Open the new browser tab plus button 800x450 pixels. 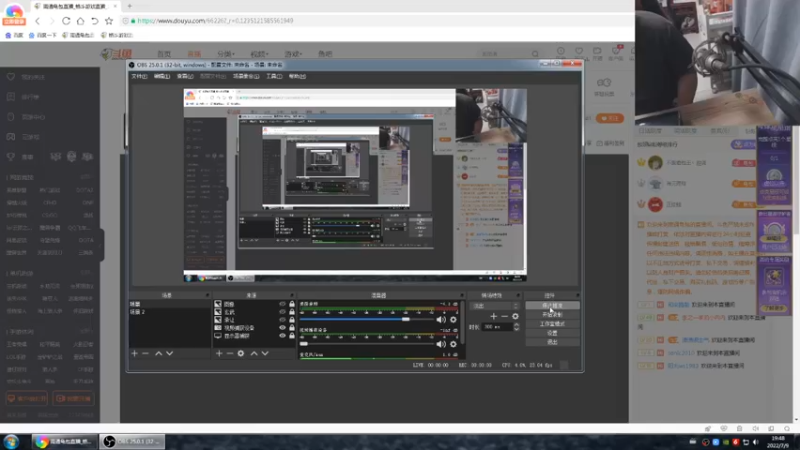[130, 6]
